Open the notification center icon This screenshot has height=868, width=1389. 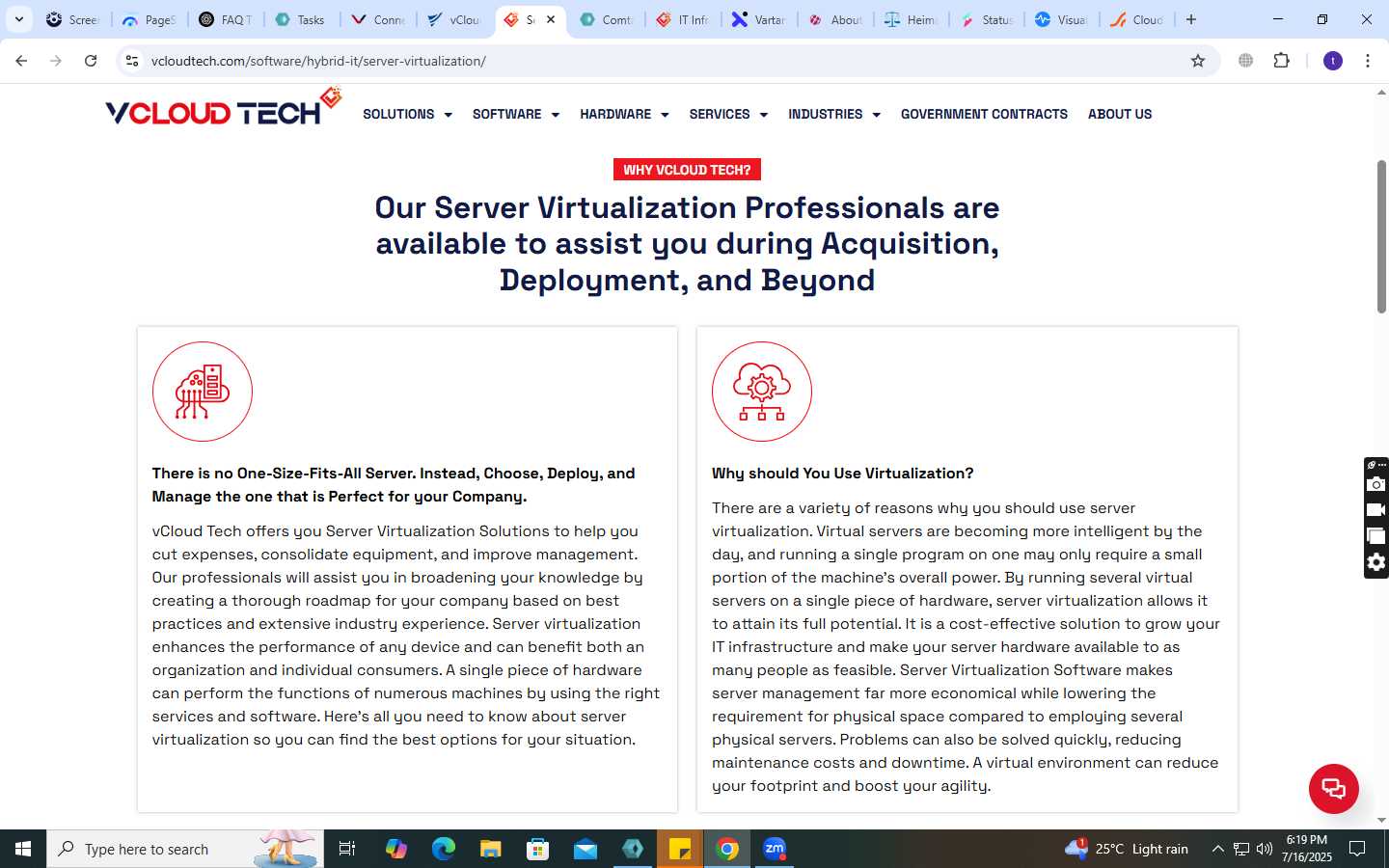click(x=1357, y=849)
